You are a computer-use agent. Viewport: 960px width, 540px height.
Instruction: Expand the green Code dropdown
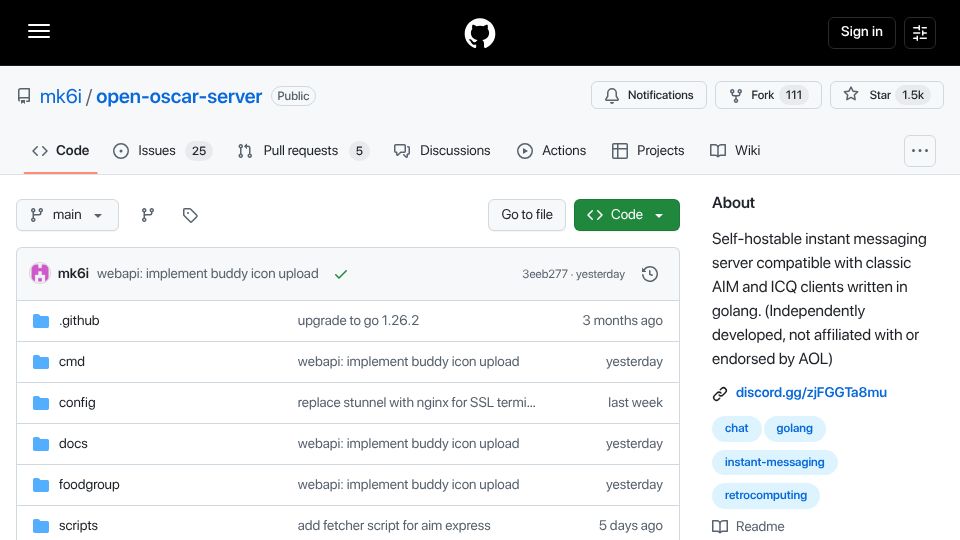coord(626,215)
